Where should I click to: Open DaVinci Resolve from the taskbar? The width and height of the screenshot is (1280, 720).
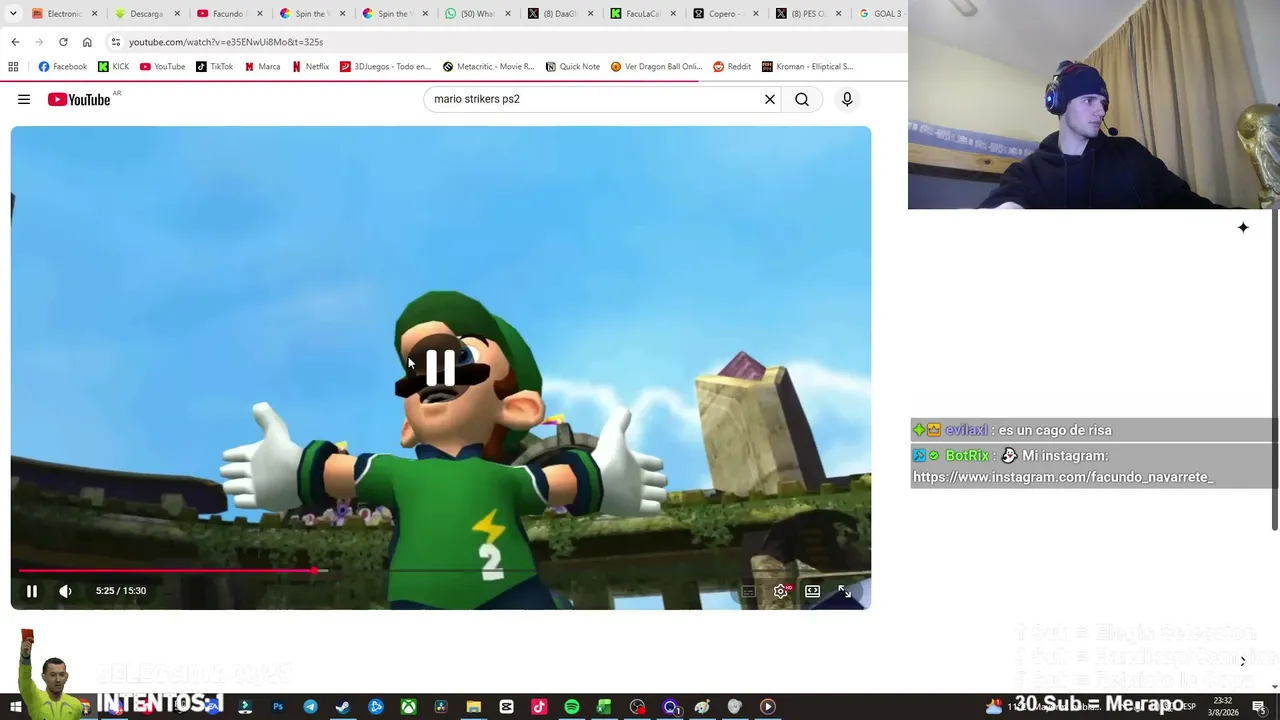[441, 707]
